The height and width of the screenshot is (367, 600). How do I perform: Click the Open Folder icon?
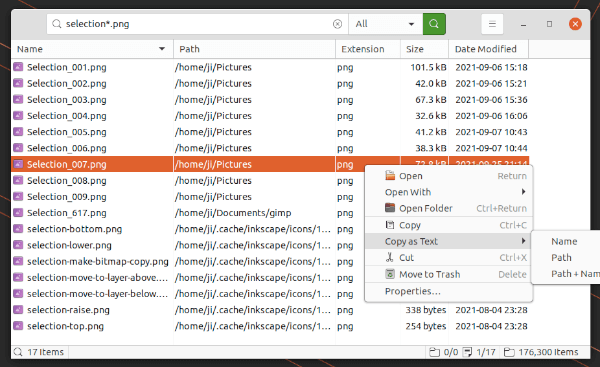tap(390, 208)
